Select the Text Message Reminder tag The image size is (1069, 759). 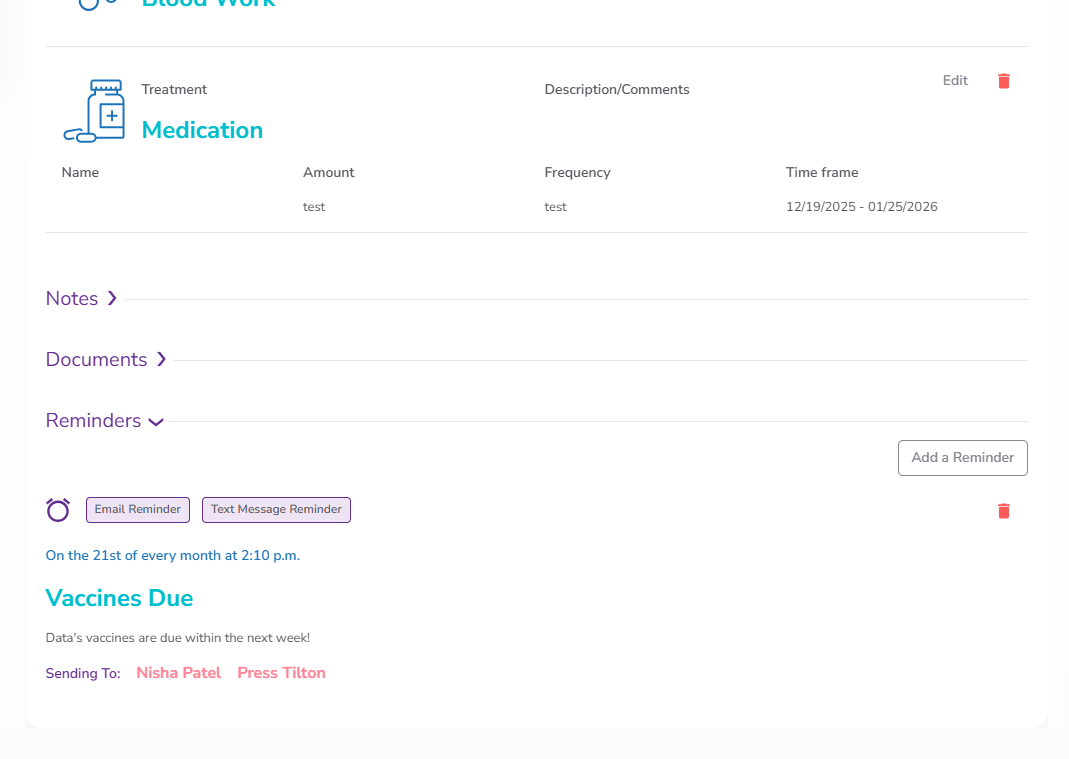pyautogui.click(x=276, y=510)
